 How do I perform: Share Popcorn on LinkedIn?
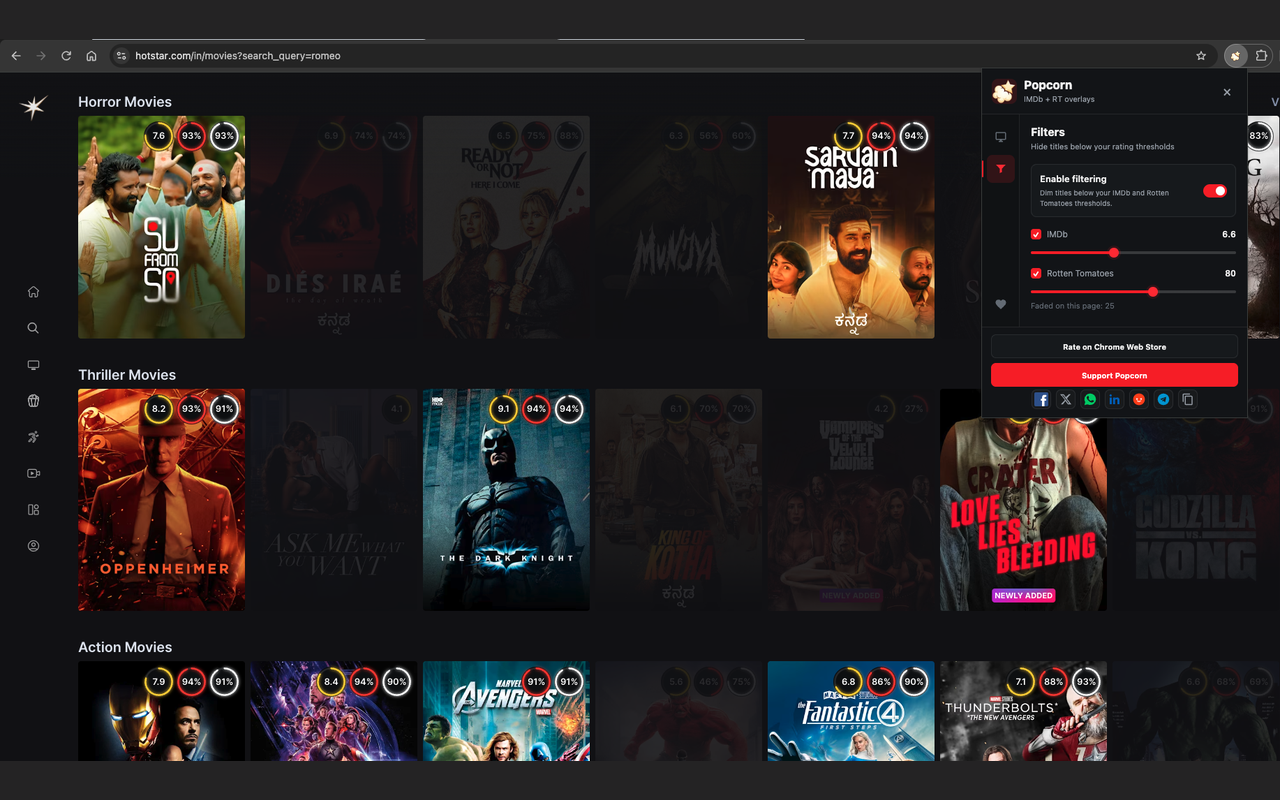pos(1114,399)
